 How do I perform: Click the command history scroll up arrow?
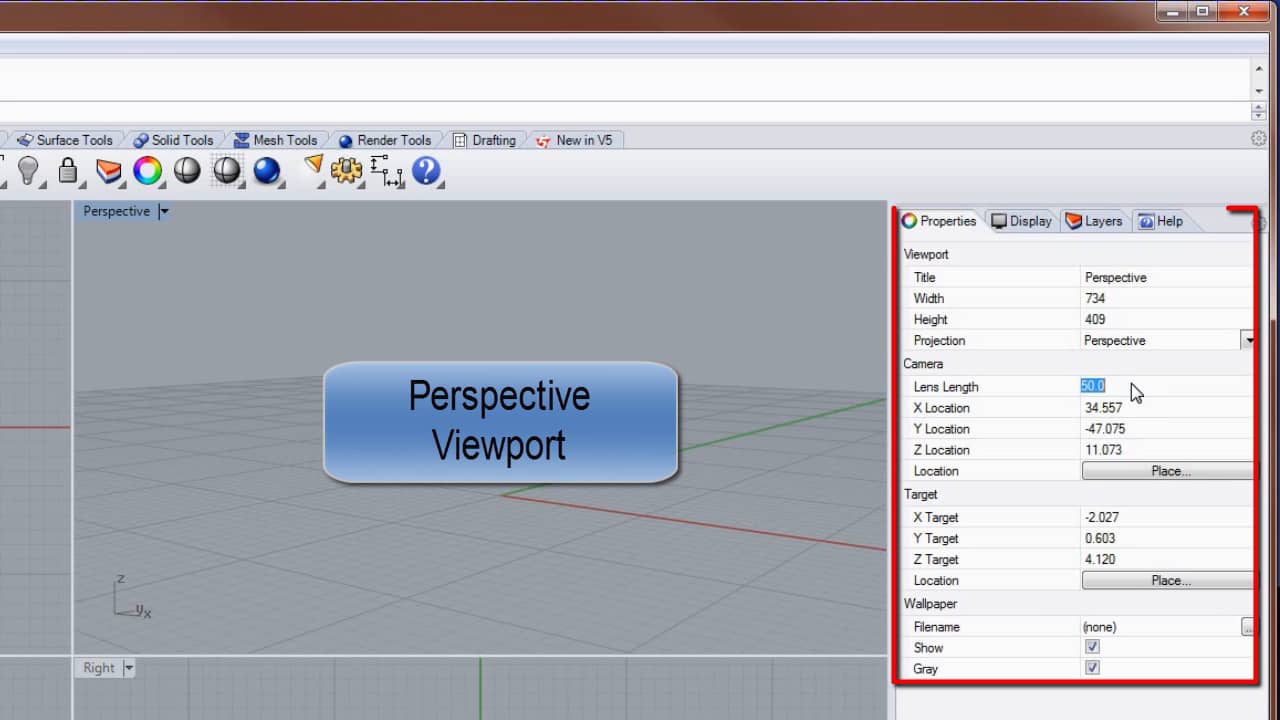point(1258,68)
